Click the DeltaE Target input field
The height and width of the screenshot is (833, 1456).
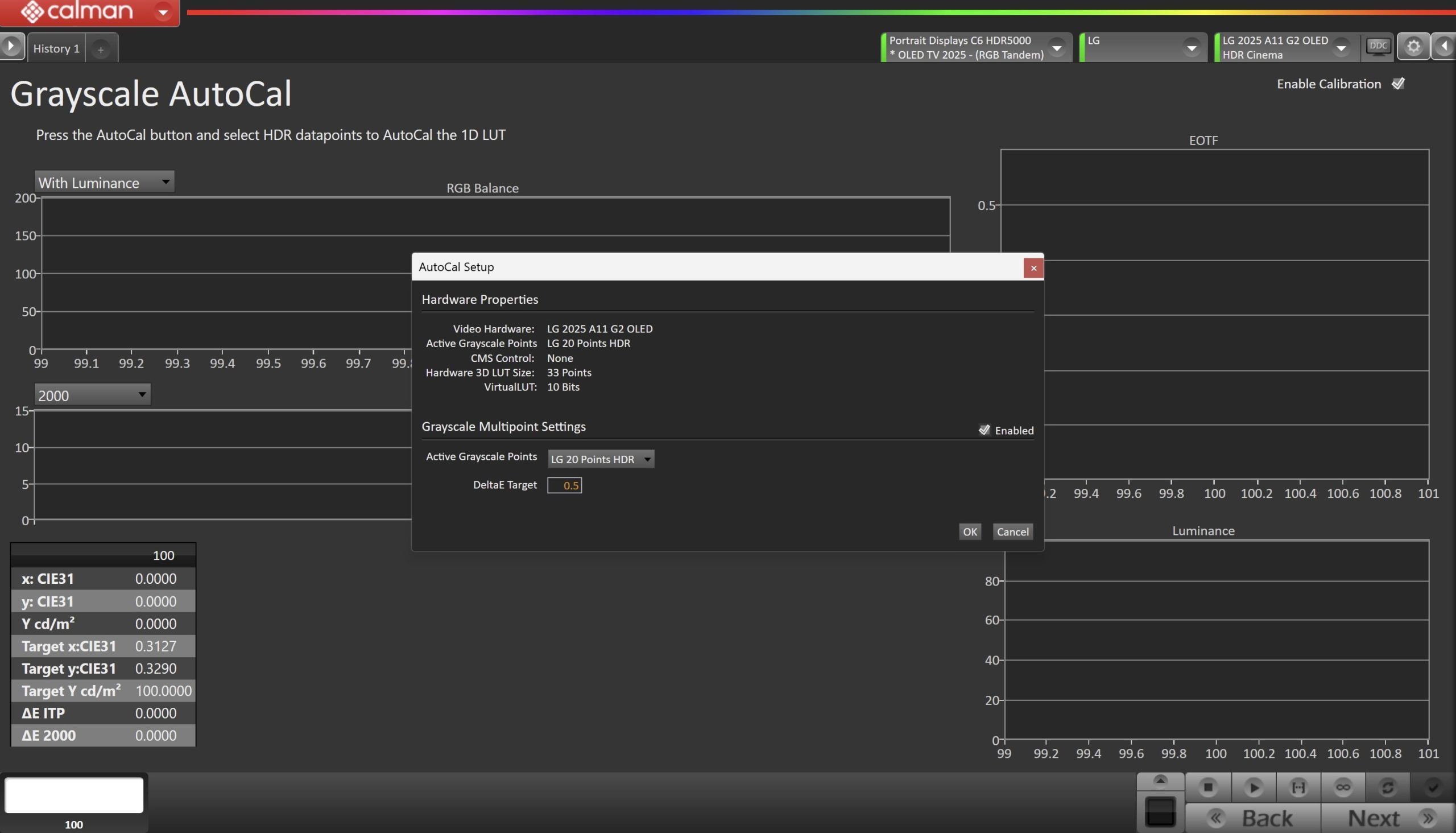click(564, 485)
